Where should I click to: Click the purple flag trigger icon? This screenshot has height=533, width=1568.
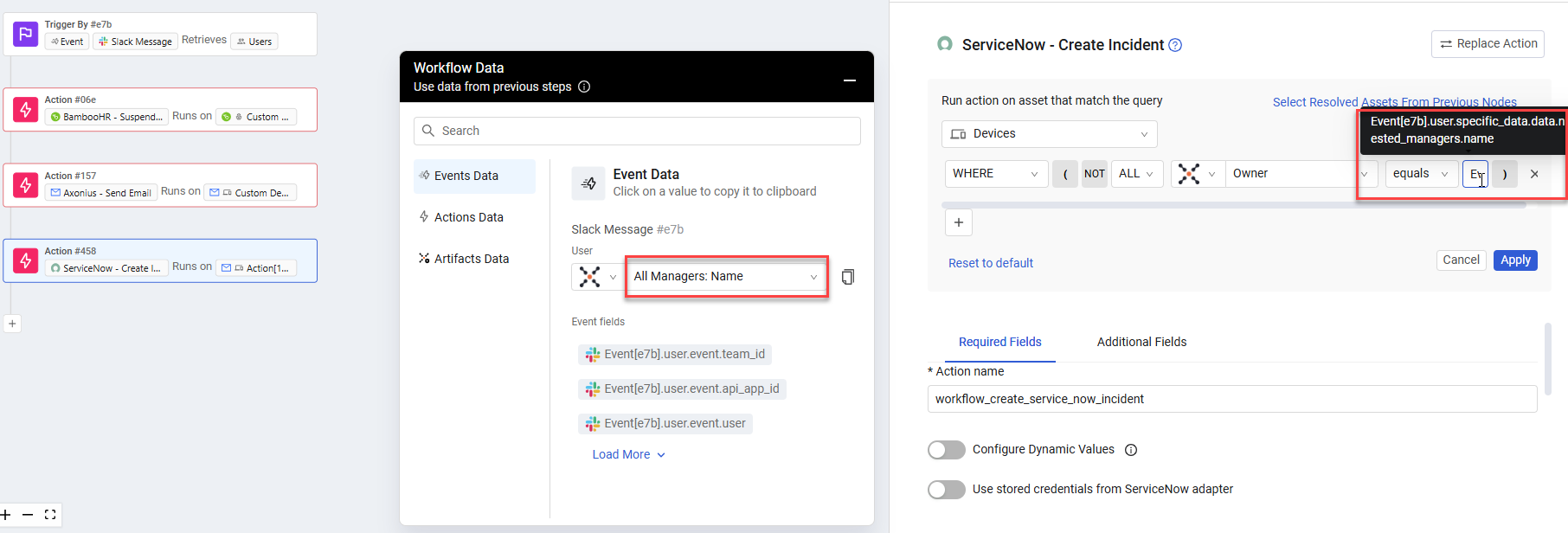point(26,35)
